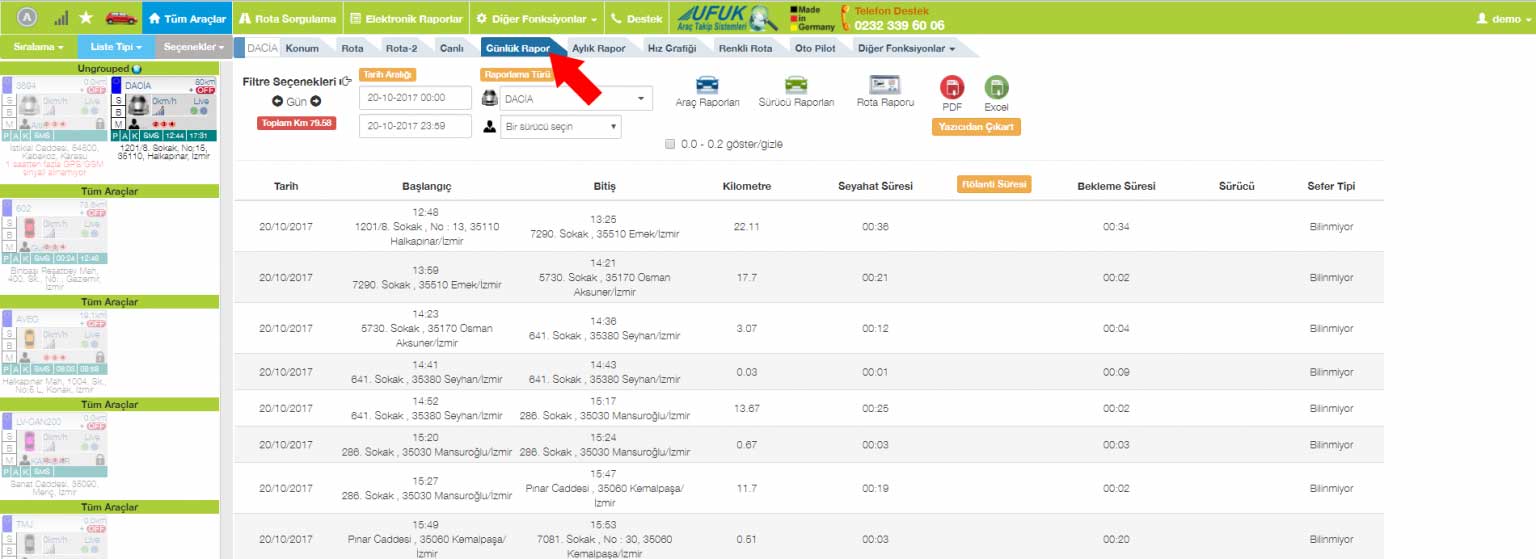Viewport: 1536px width, 559px height.
Task: Click the end date field 20-10-2017 23:59
Action: tap(415, 126)
